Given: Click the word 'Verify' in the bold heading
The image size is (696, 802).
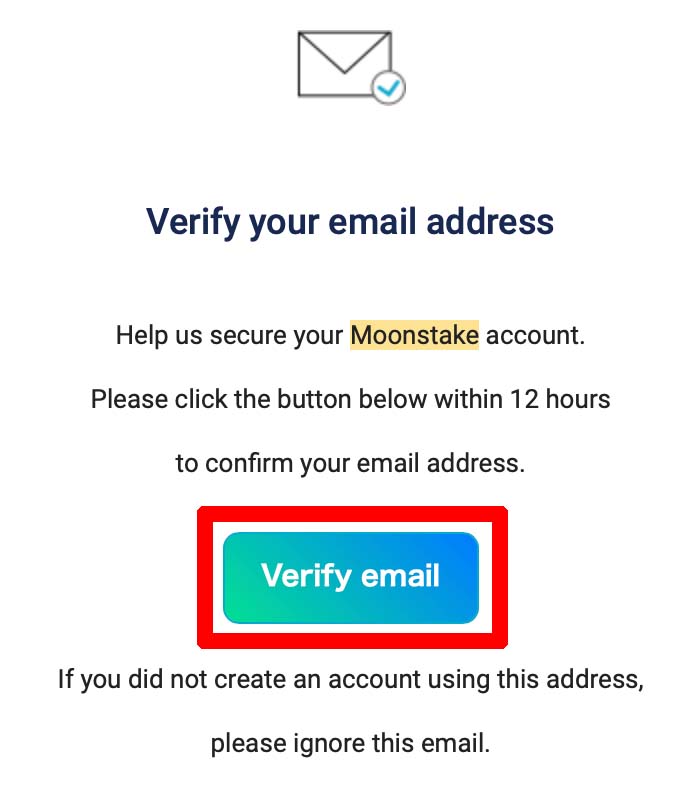Looking at the screenshot, I should (x=193, y=222).
